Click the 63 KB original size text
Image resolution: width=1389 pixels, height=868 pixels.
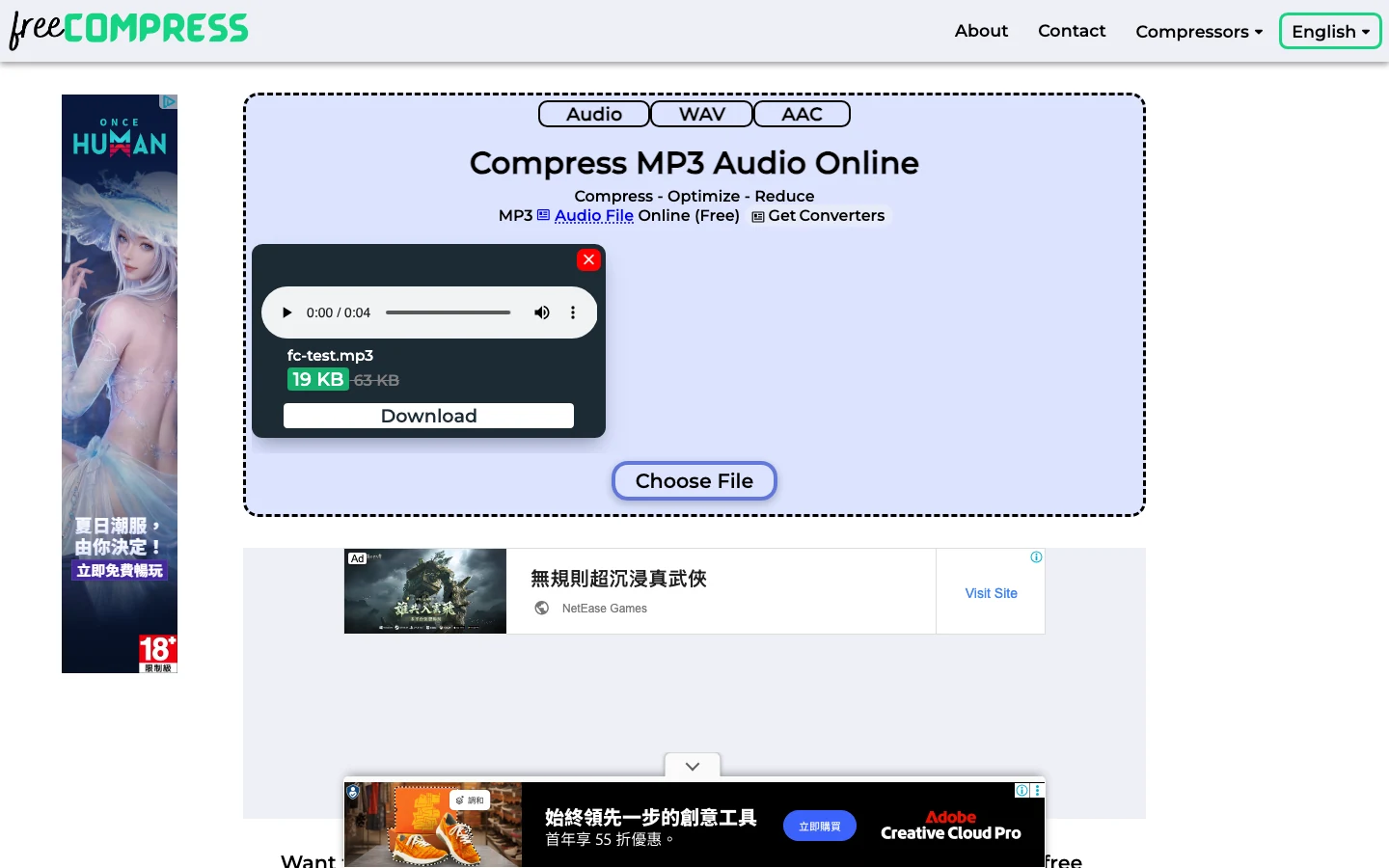pos(376,380)
